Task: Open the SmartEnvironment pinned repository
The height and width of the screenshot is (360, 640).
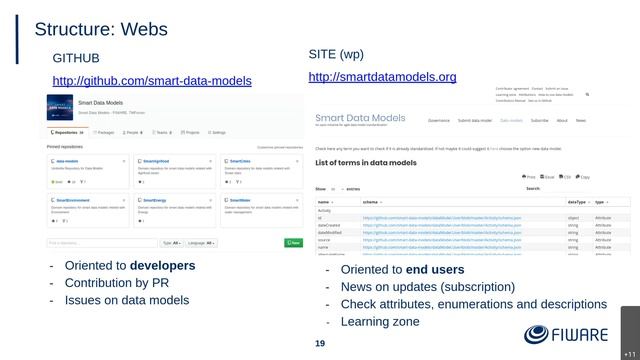Action: [73, 200]
